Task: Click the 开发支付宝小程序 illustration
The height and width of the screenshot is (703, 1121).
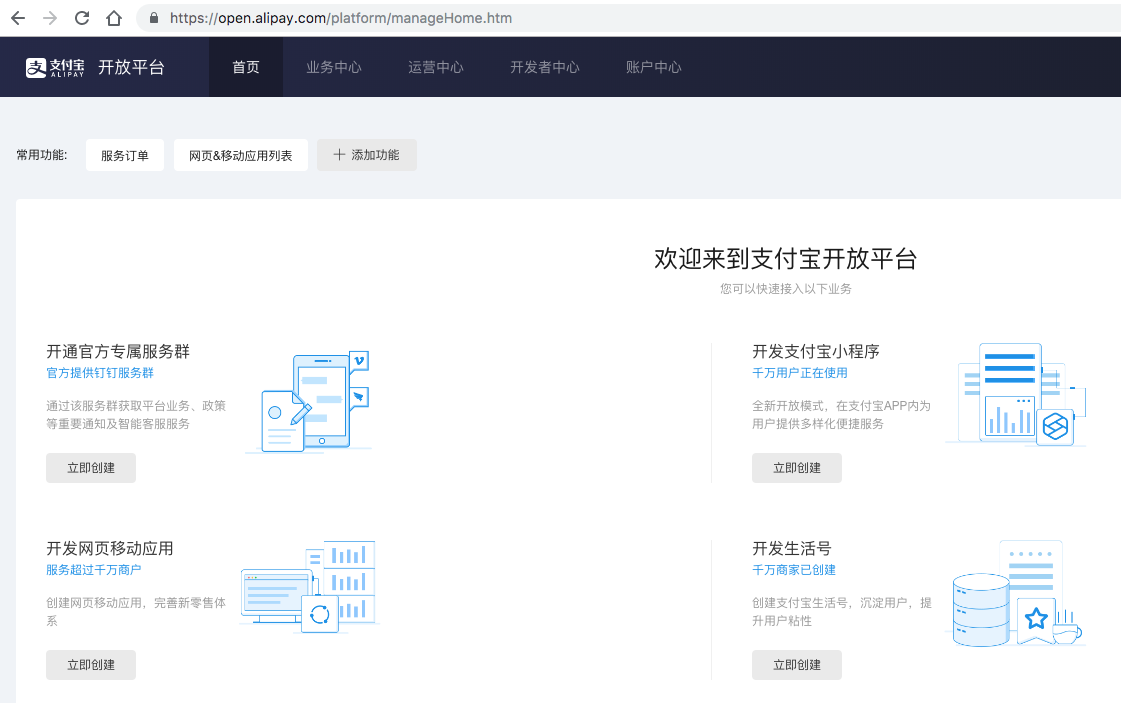Action: pyautogui.click(x=1014, y=394)
